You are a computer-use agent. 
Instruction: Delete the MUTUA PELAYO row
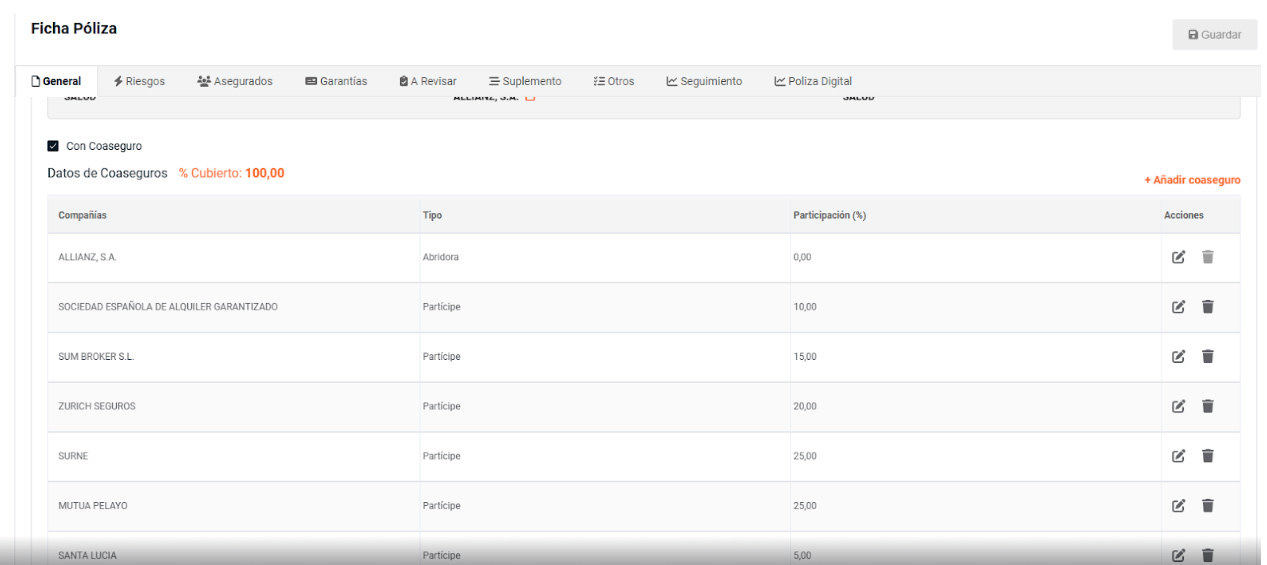[x=1207, y=505]
